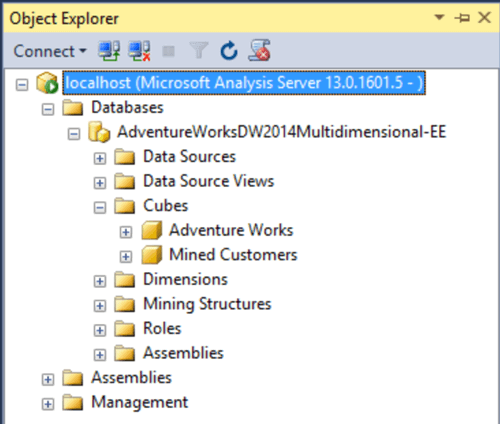Expand the Dimensions folder

100,281
